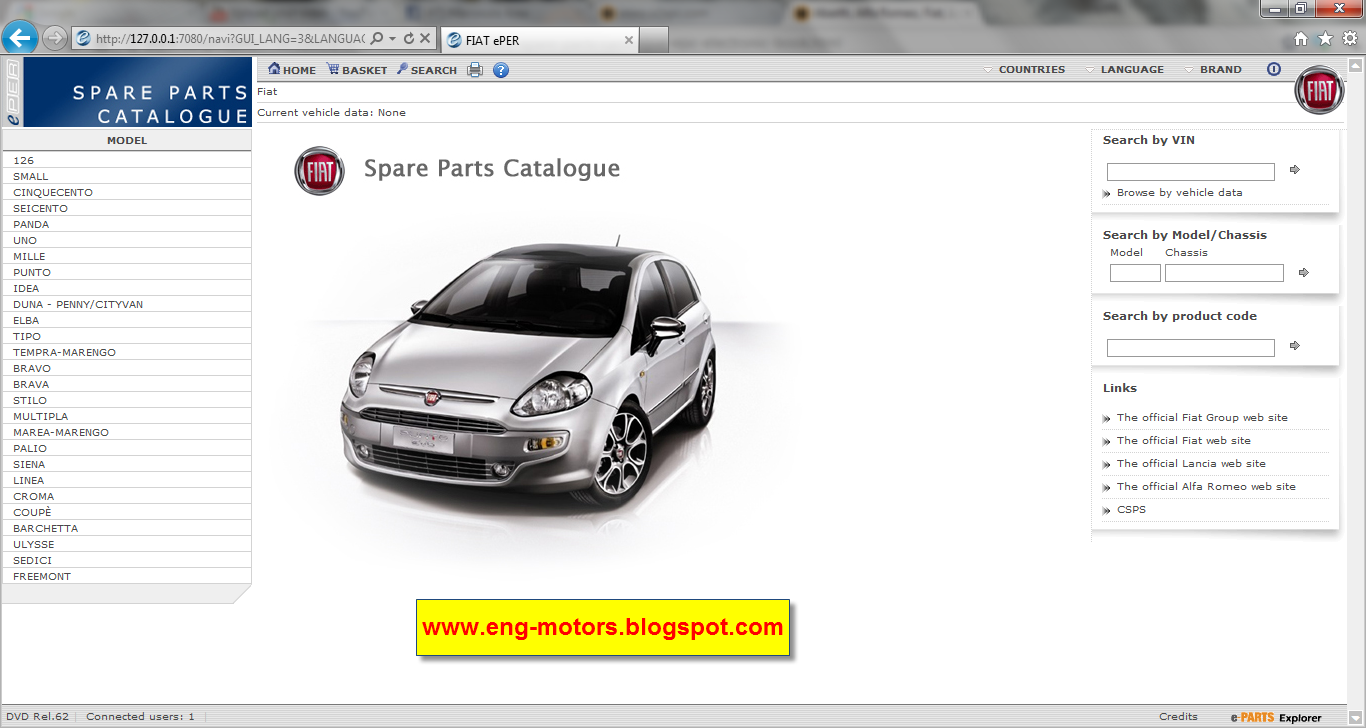Image resolution: width=1366 pixels, height=728 pixels.
Task: Select the 126 model
Action: 126,160
